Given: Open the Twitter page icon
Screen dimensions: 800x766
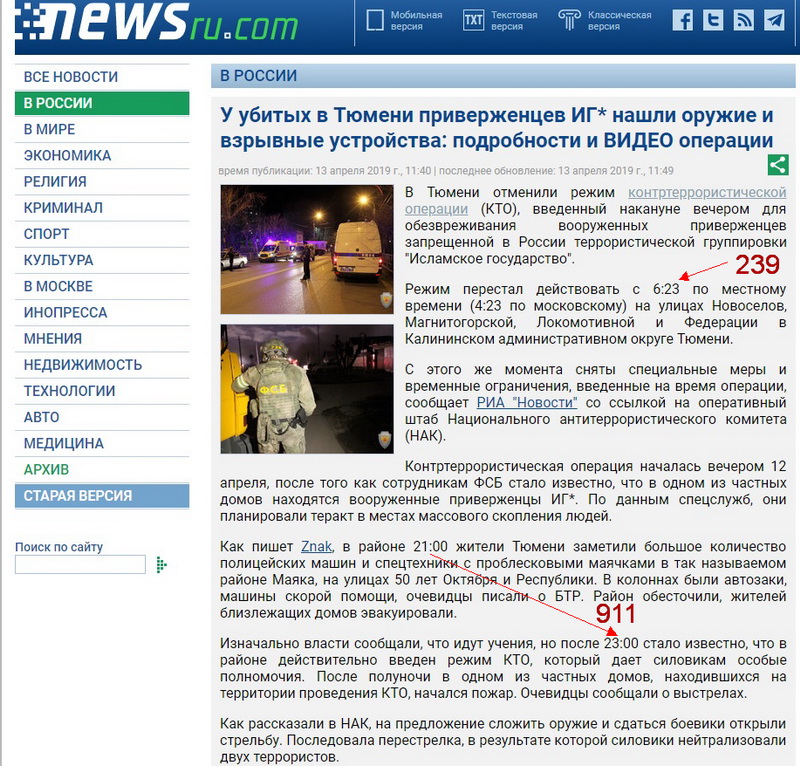Looking at the screenshot, I should pos(713,20).
